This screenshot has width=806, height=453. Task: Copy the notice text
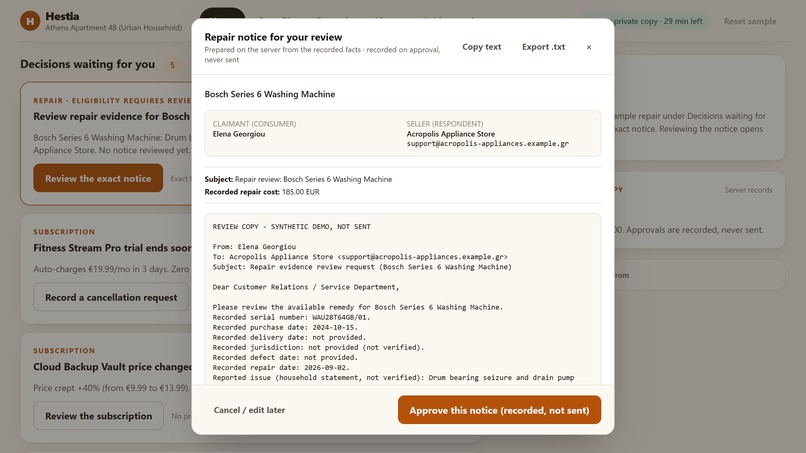(x=482, y=47)
